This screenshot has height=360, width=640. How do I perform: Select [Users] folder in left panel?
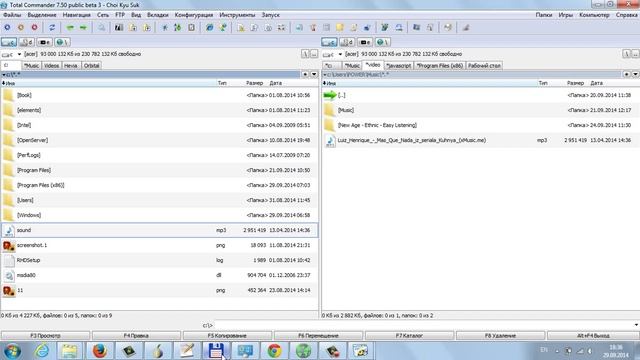tap(159, 200)
